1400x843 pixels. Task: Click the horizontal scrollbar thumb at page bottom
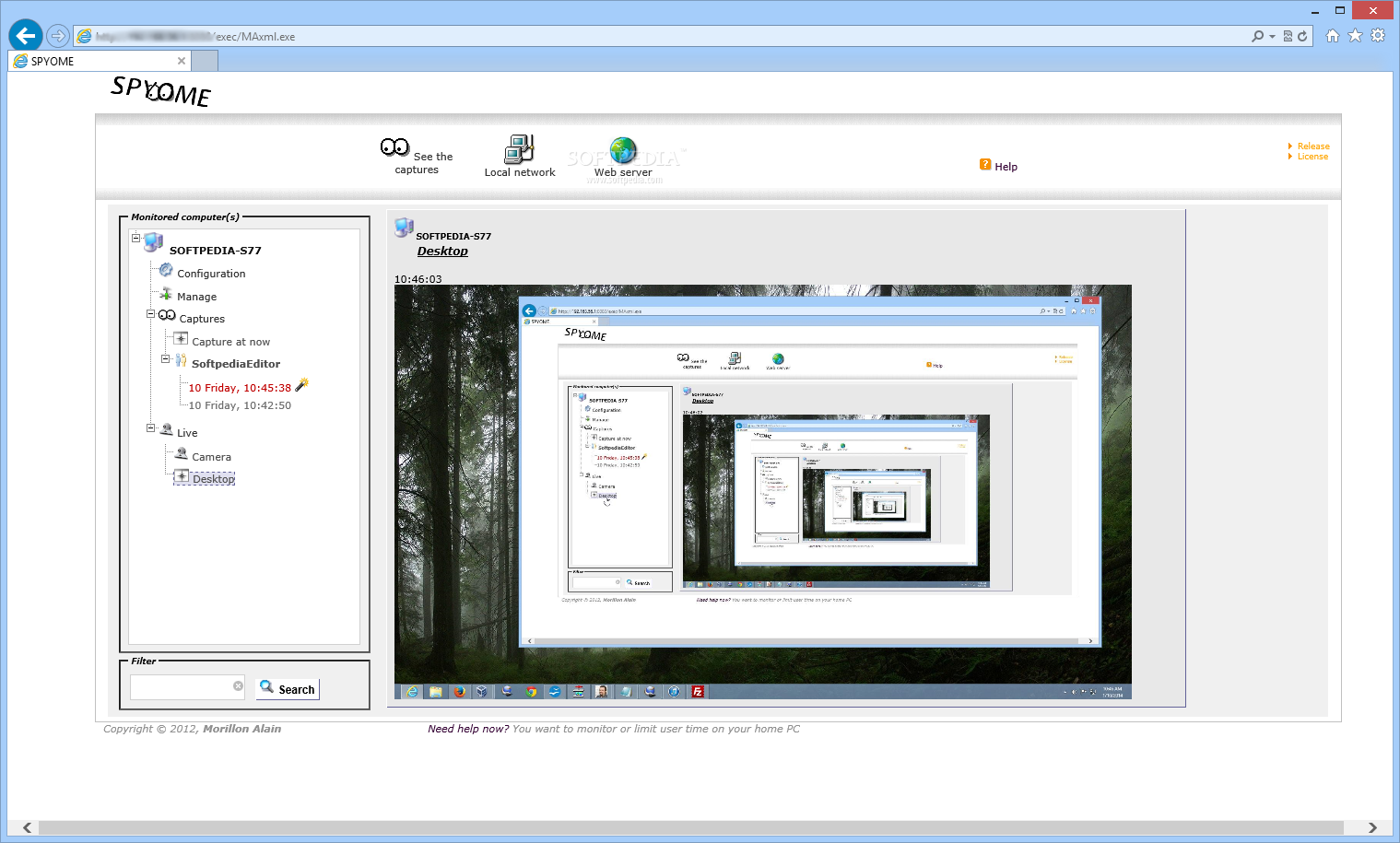[690, 827]
